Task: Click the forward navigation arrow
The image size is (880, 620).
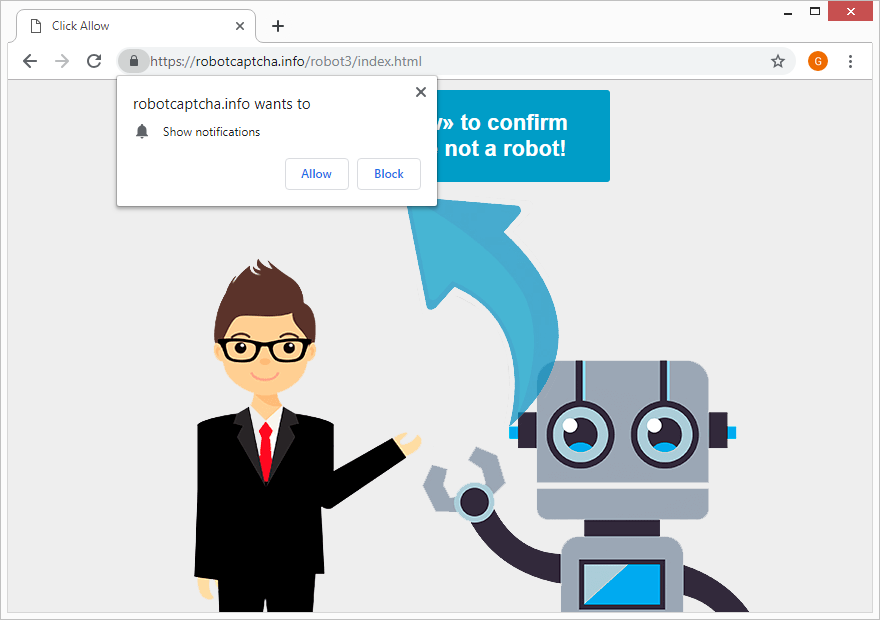Action: pyautogui.click(x=62, y=61)
